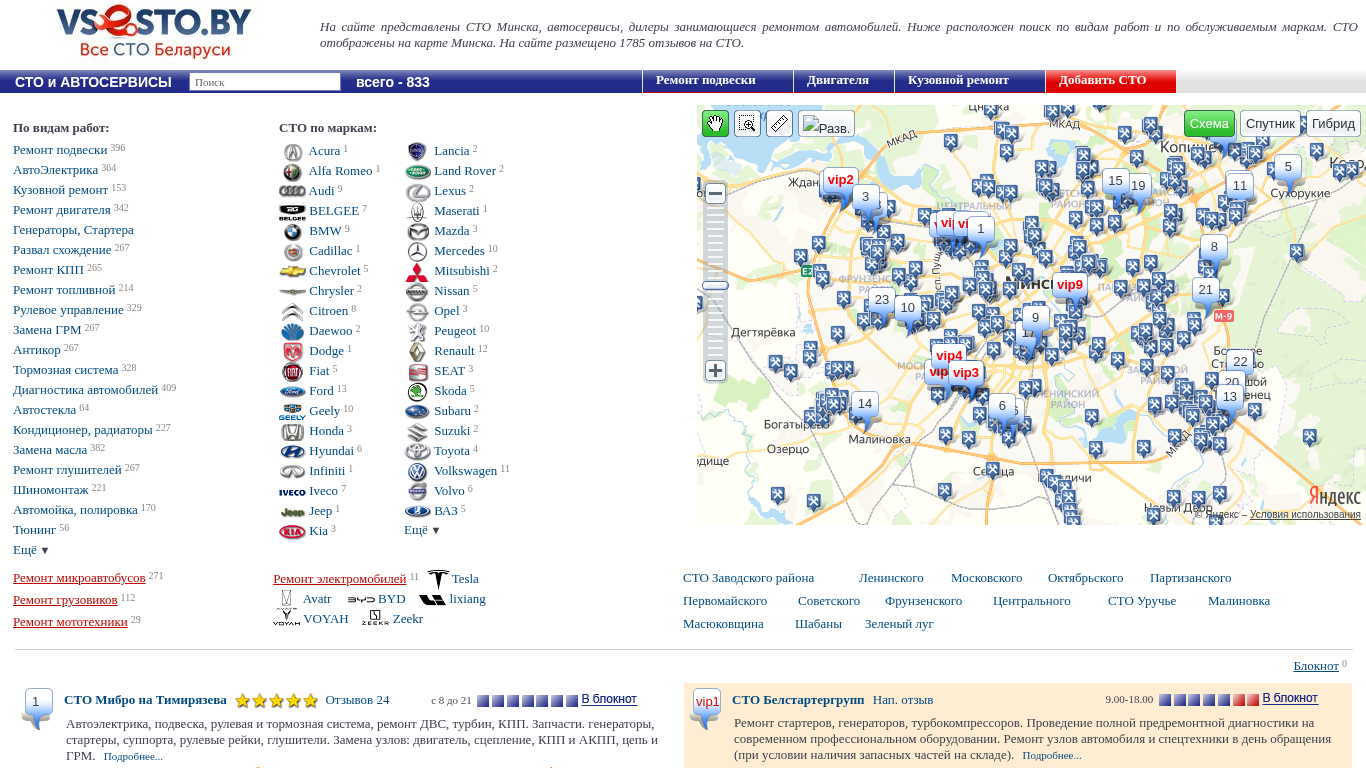Screen dimensions: 1366x768
Task: Switch the map to Спутник view
Action: (x=1270, y=124)
